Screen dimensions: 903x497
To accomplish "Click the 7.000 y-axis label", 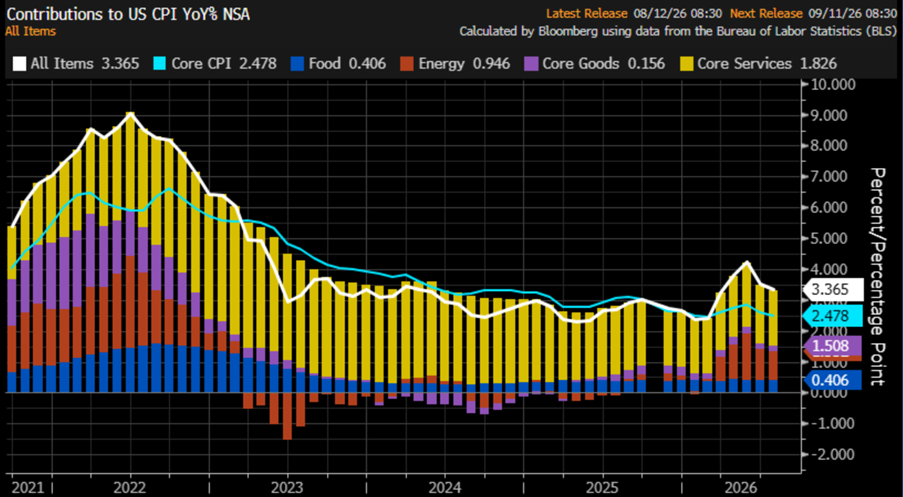I will (x=830, y=177).
